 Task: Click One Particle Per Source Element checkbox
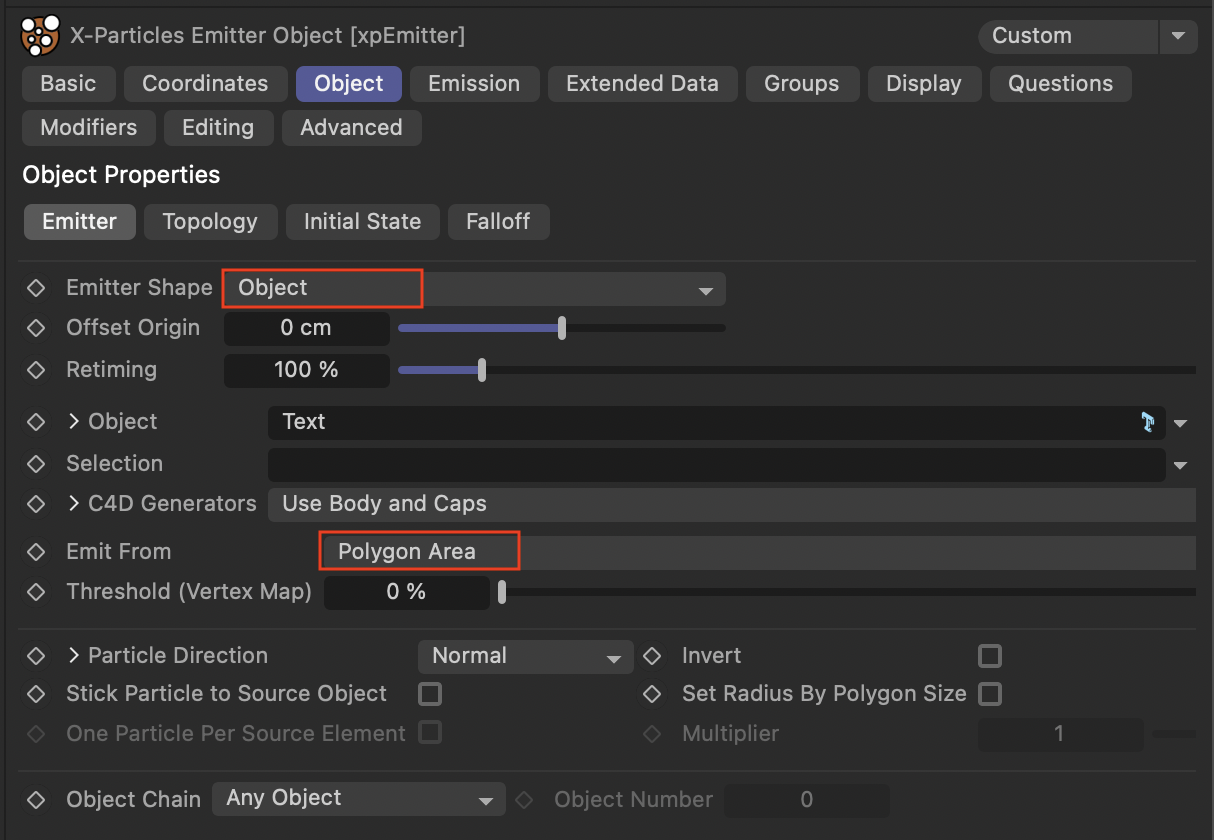[430, 733]
